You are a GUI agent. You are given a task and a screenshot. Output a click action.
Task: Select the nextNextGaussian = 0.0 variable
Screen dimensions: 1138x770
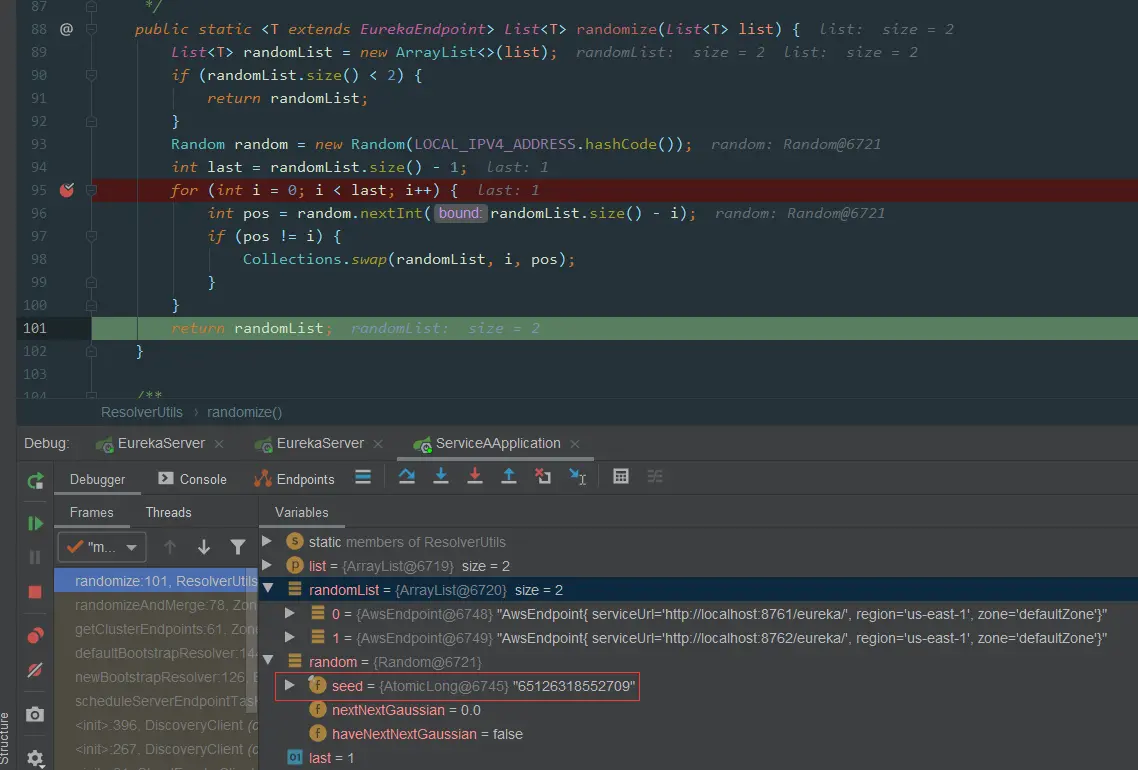406,710
